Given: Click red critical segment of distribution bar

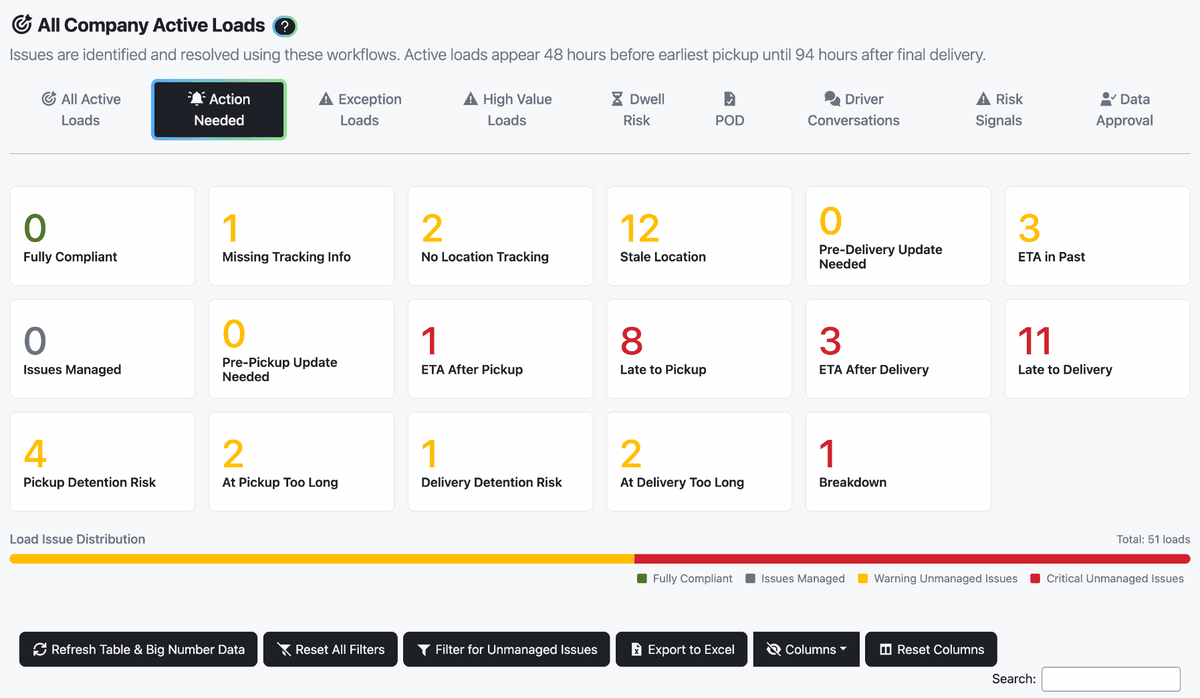Looking at the screenshot, I should coord(912,559).
